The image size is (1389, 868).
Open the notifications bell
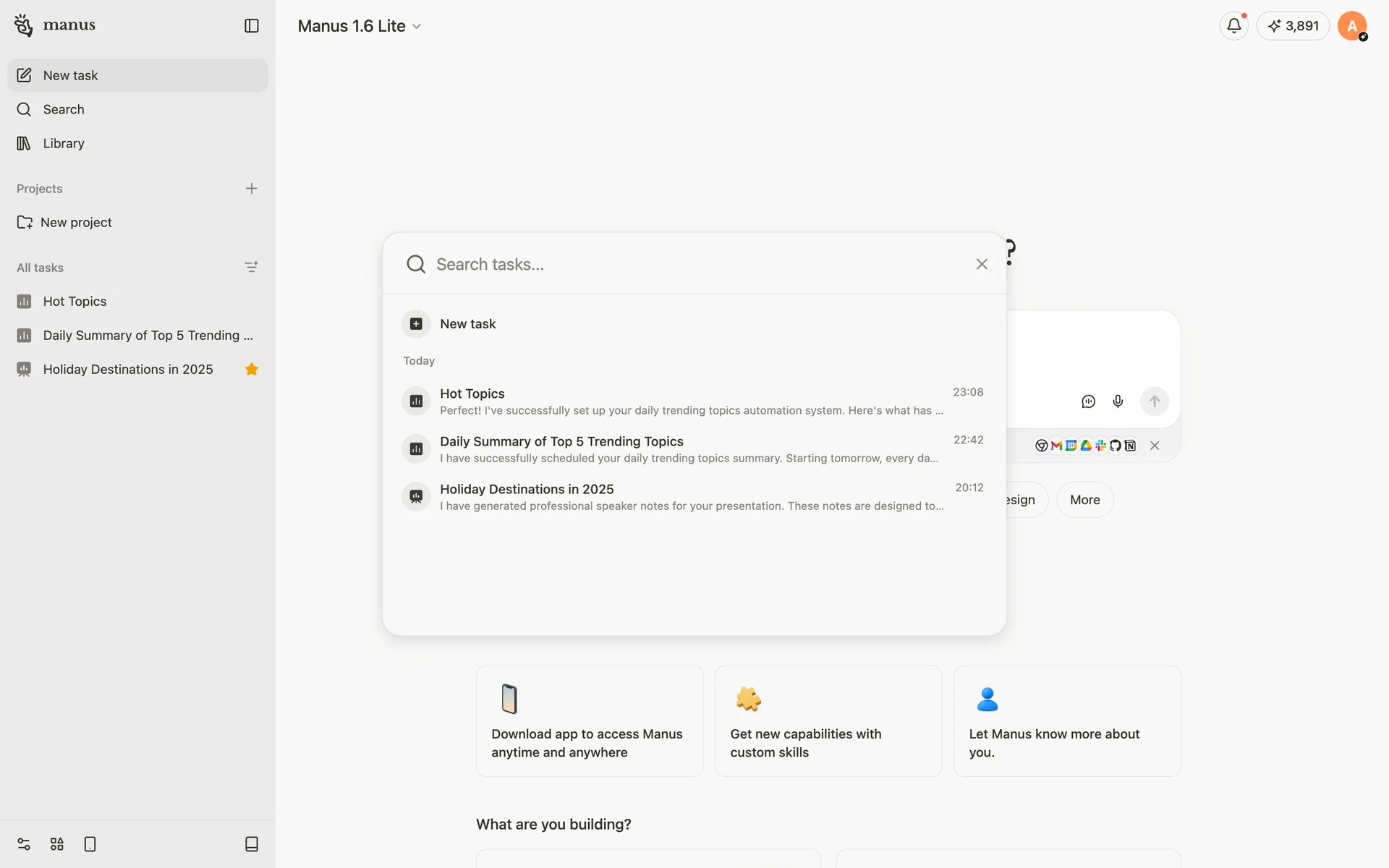[1233, 26]
